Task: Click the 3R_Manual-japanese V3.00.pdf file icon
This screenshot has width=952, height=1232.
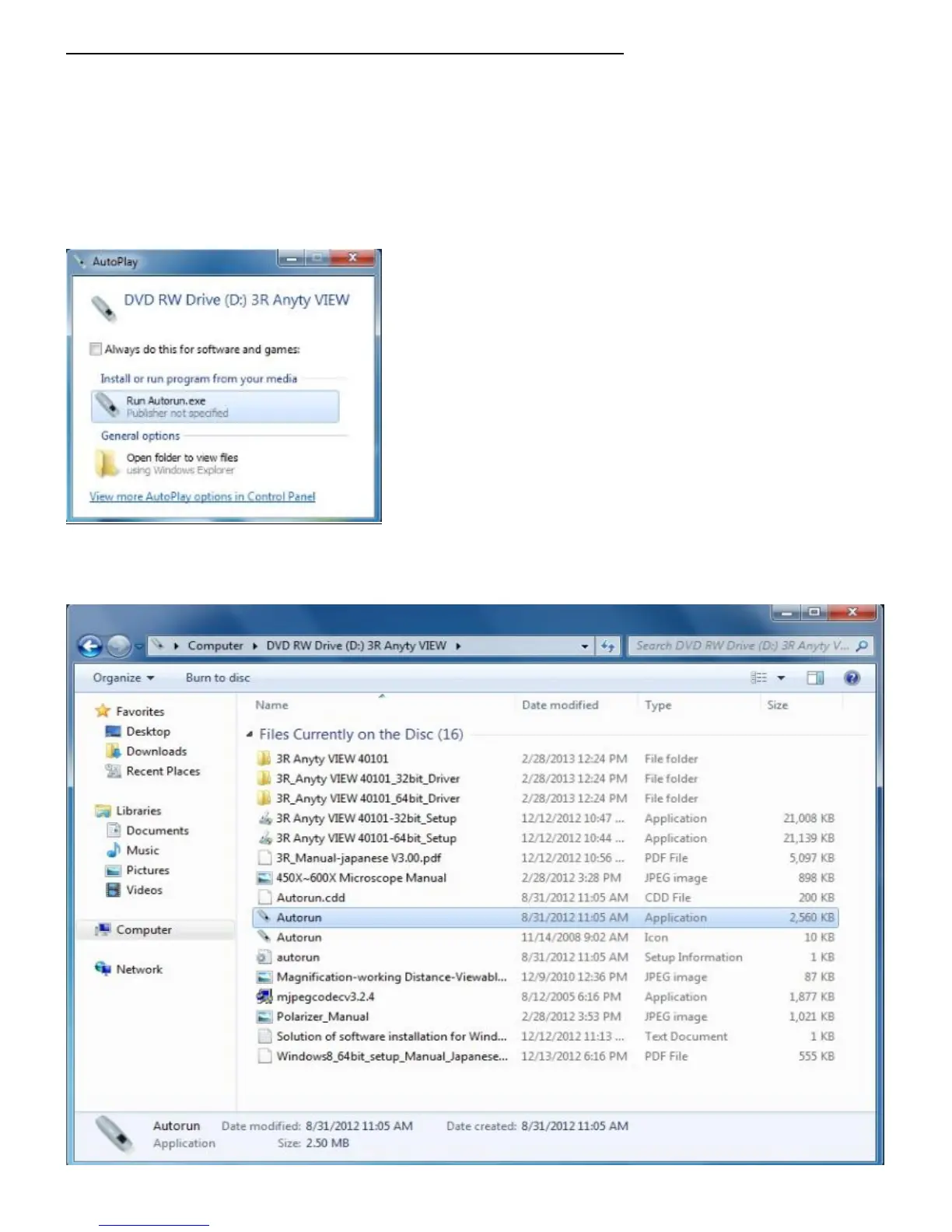Action: point(264,858)
